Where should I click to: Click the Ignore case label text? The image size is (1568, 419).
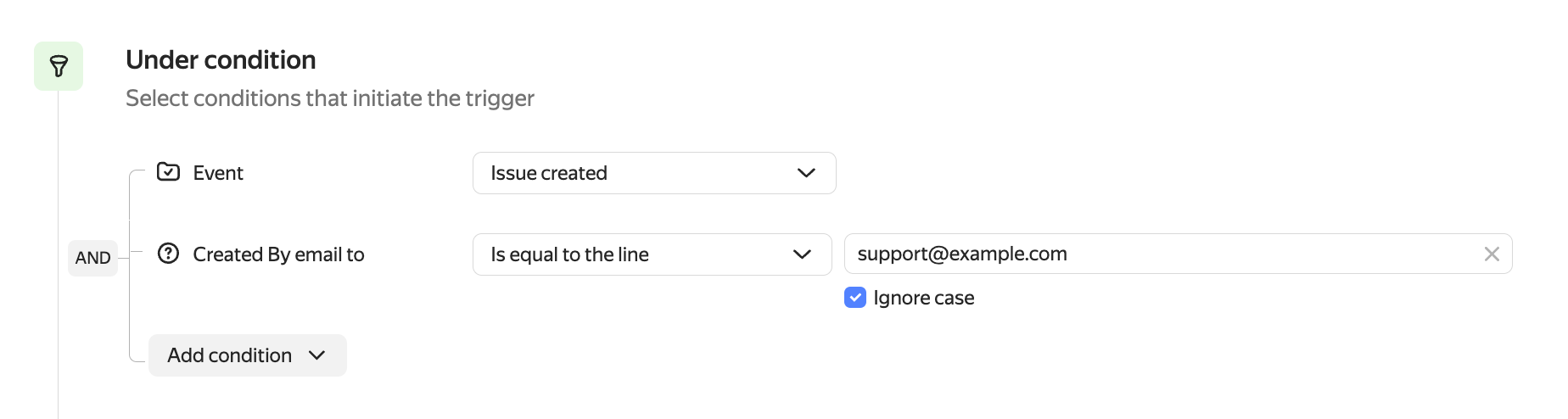923,299
